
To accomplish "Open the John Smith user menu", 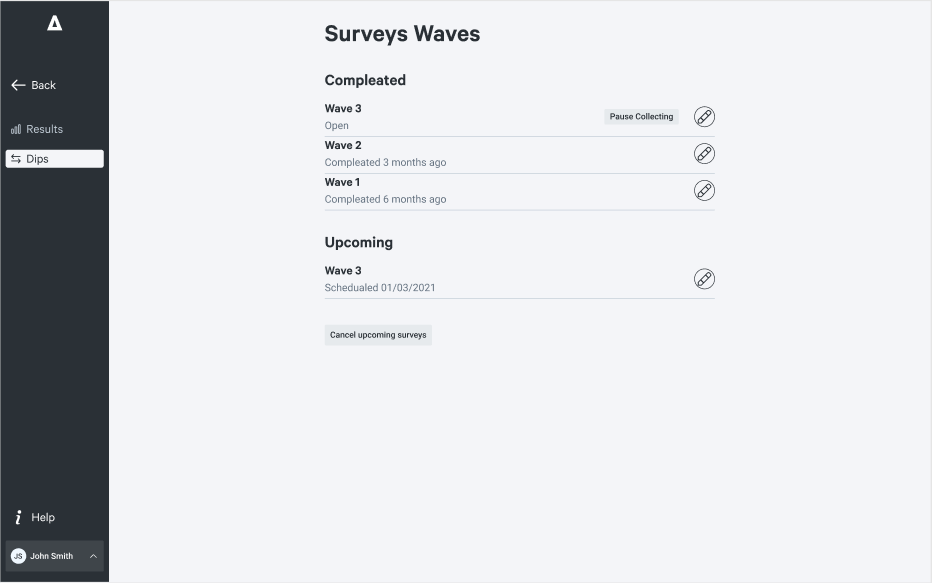I will [x=55, y=556].
